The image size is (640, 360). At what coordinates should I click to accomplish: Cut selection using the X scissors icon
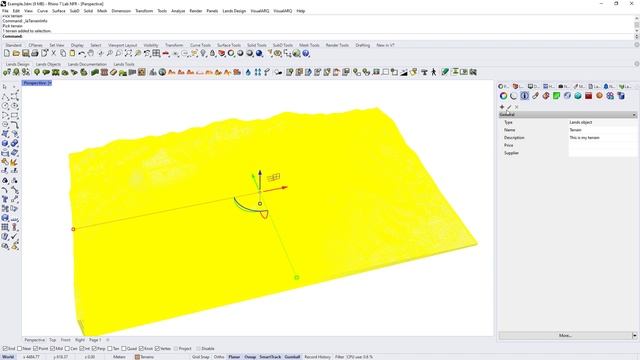53,53
